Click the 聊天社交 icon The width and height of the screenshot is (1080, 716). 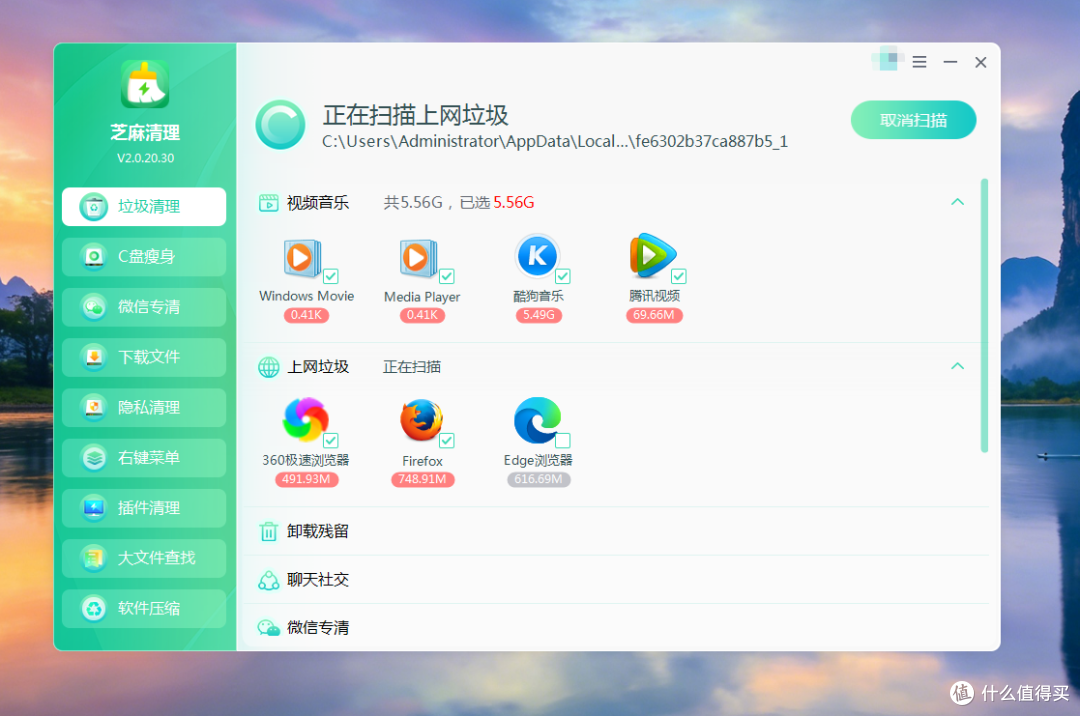pos(269,580)
